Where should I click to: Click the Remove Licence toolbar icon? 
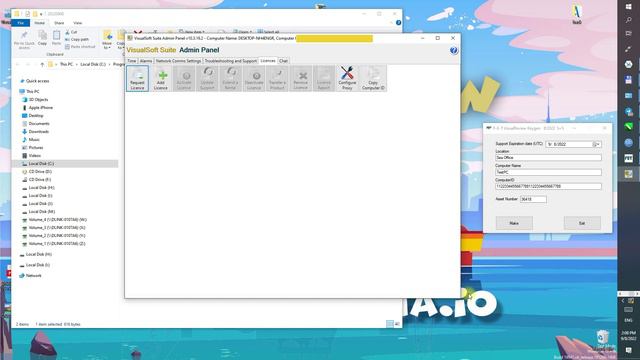point(300,78)
